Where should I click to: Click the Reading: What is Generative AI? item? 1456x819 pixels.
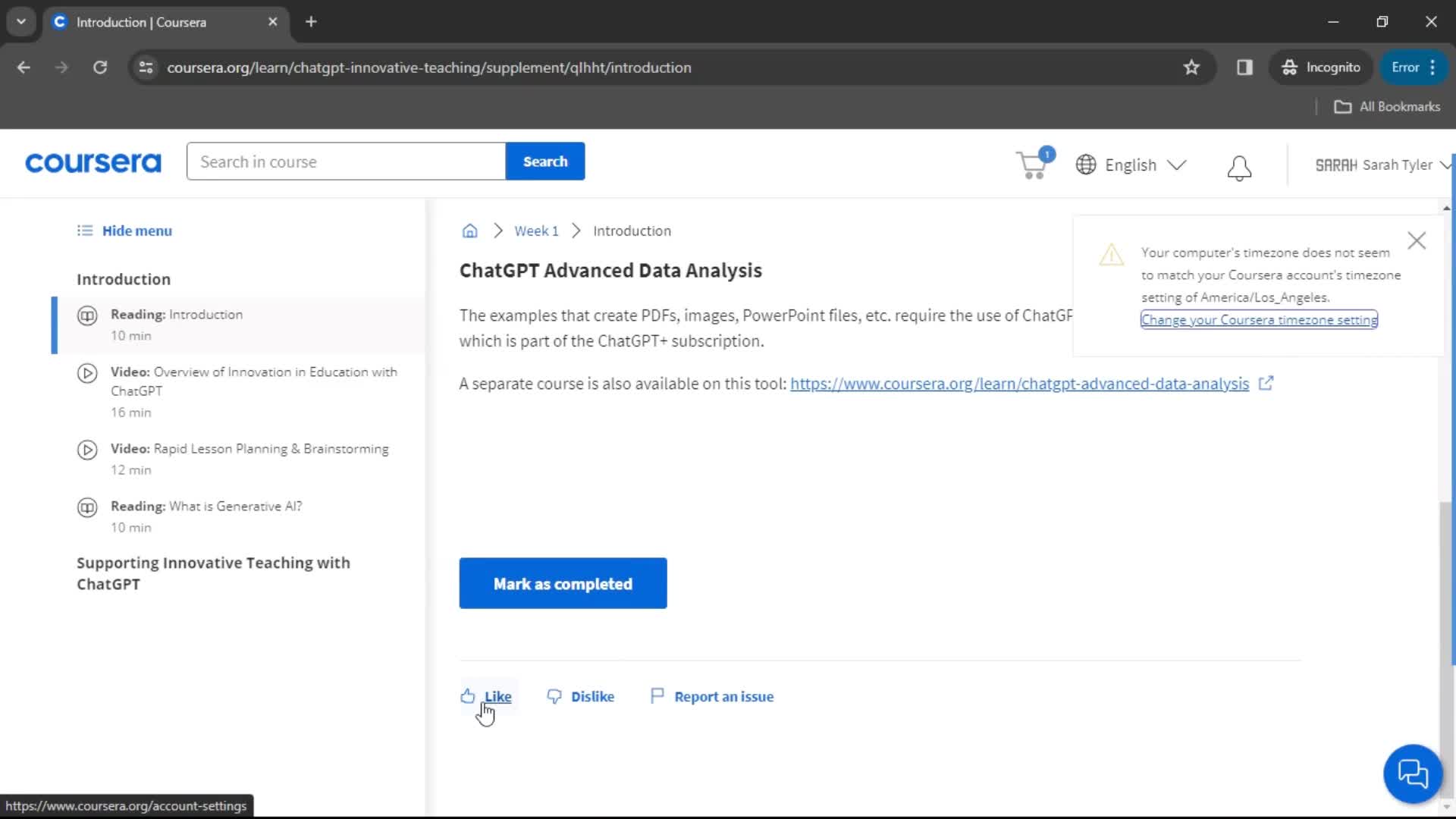206,506
